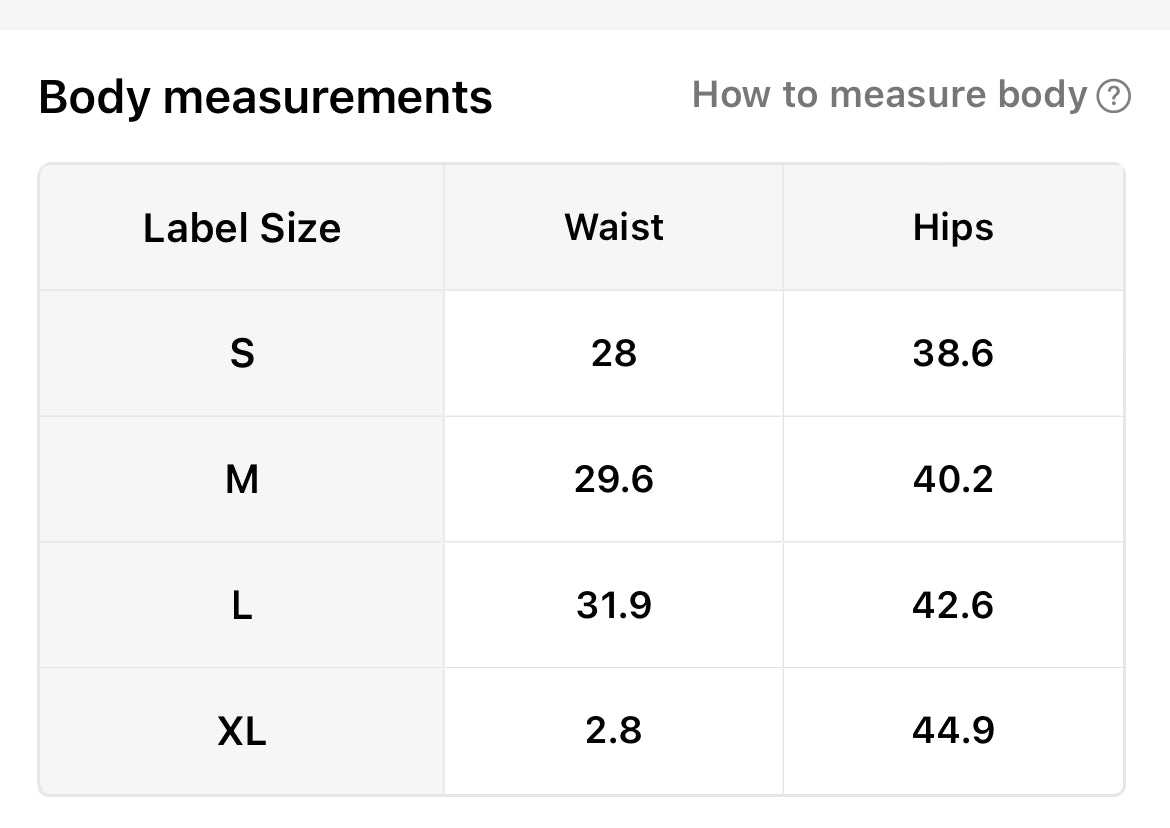
Task: Click the waist value 29.6
Action: [x=613, y=479]
